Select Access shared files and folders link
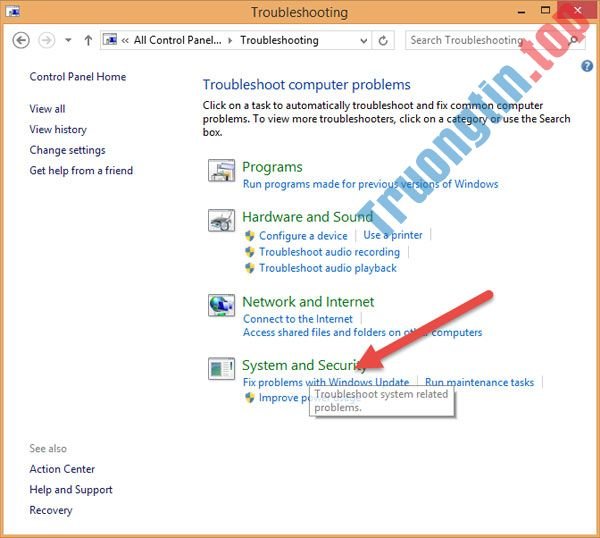The width and height of the screenshot is (600, 538). (362, 332)
